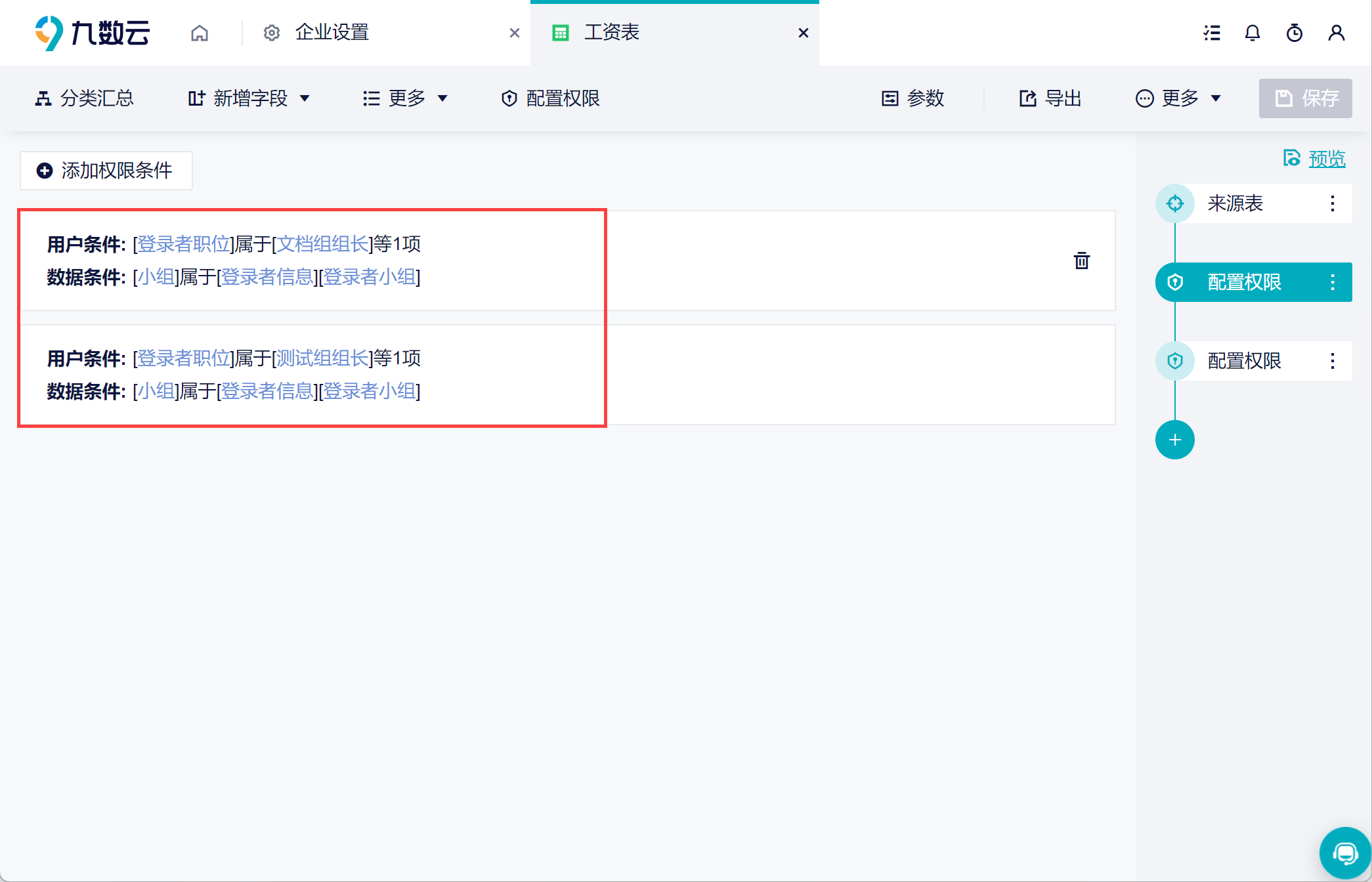Close the 企业设置 tab
Viewport: 1372px width, 882px height.
click(515, 33)
